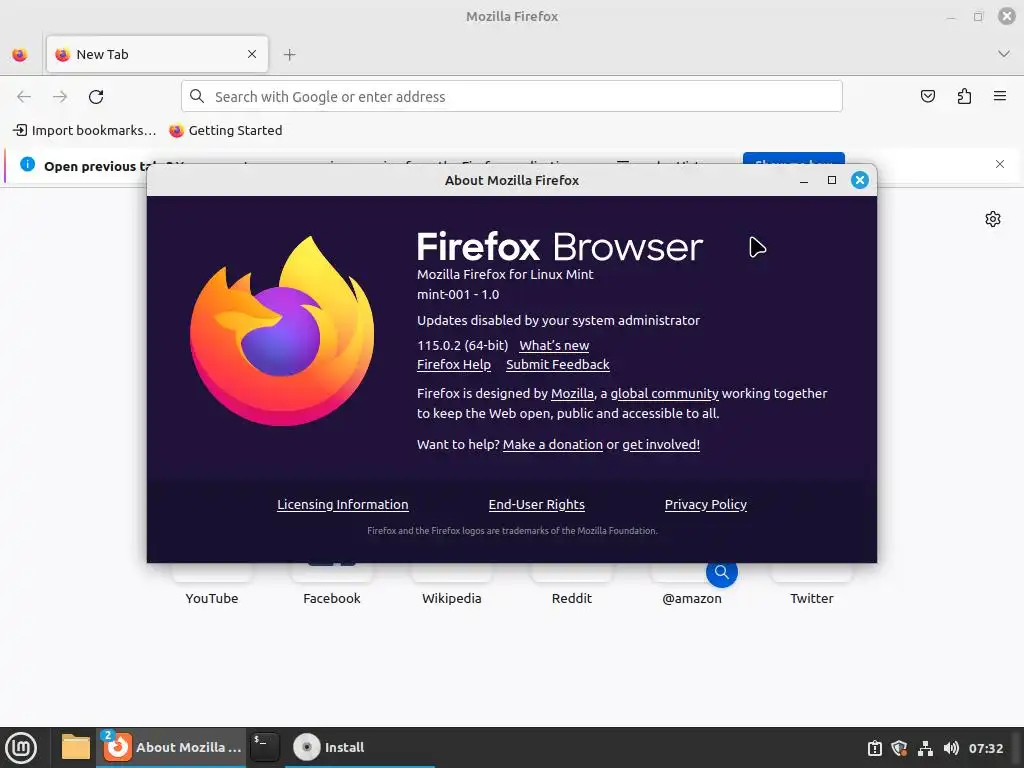The image size is (1024, 768).
Task: Click Make a donation link
Action: point(552,444)
